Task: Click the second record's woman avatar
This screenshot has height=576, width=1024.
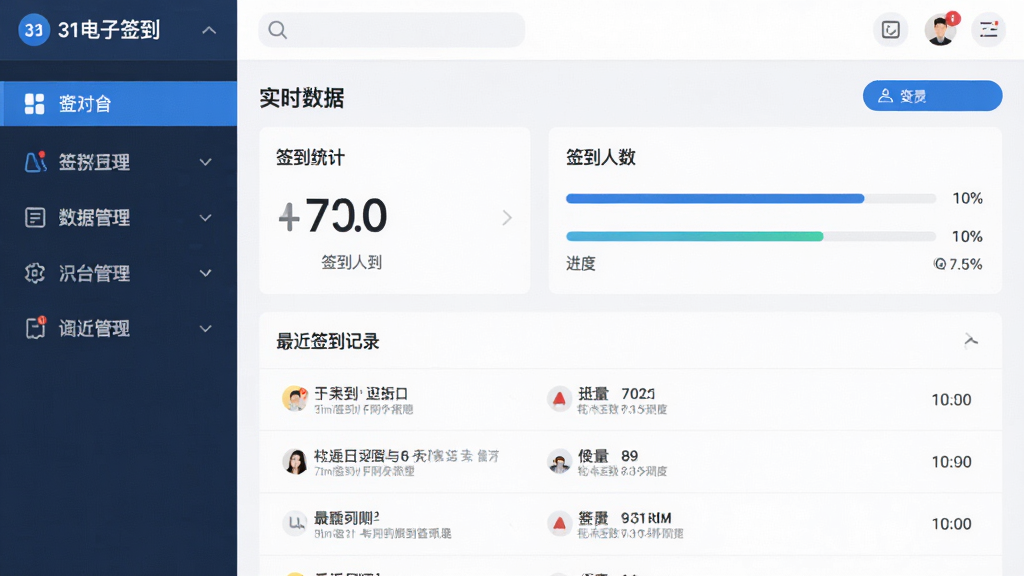Action: click(295, 461)
